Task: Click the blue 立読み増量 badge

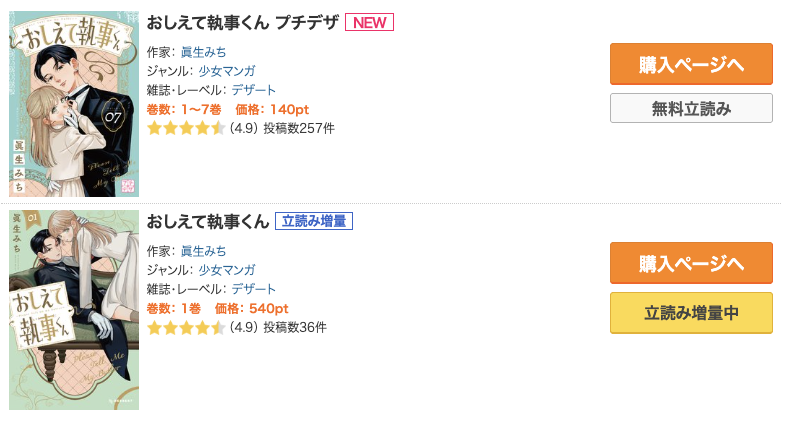Action: coord(315,221)
